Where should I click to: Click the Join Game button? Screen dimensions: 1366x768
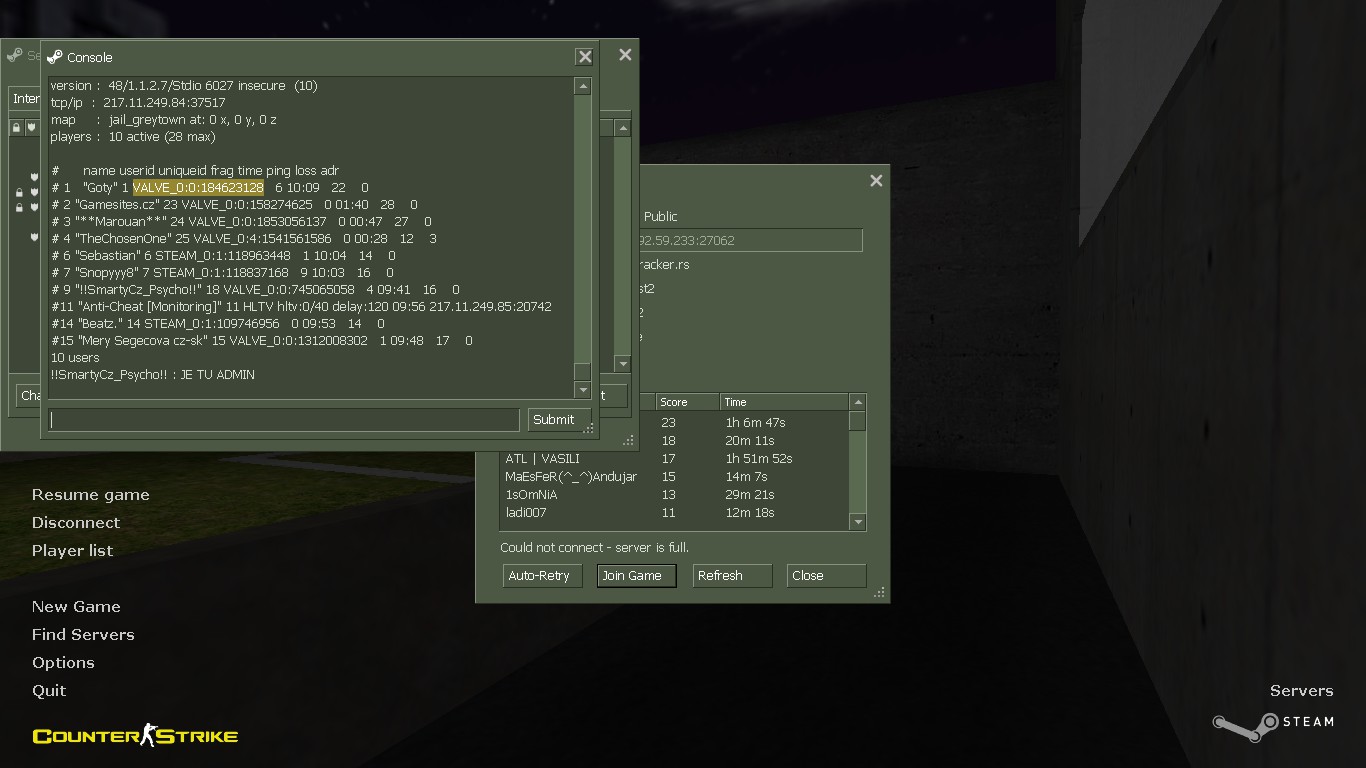click(x=636, y=576)
